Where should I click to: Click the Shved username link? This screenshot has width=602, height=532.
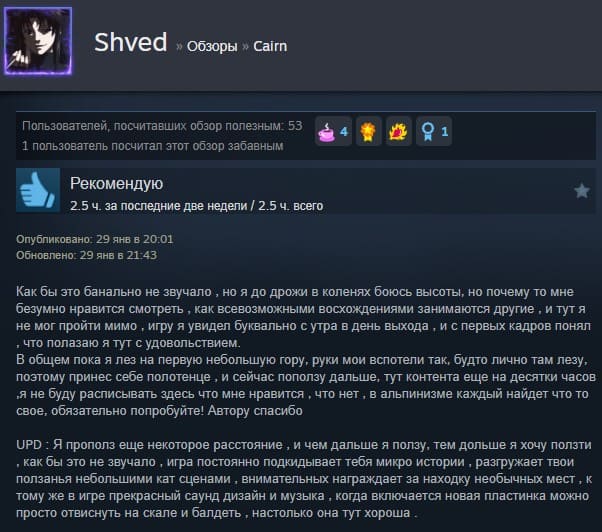[x=131, y=42]
